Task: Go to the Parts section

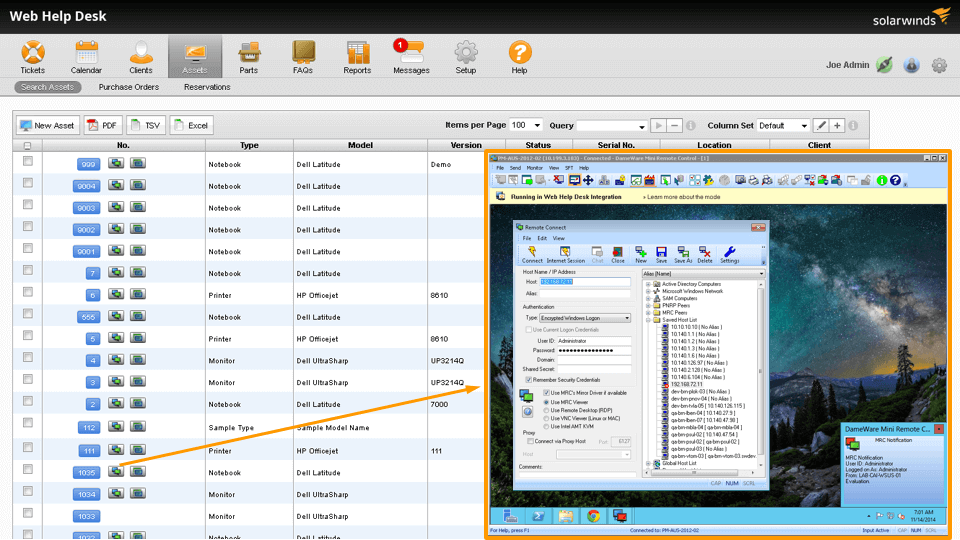Action: (x=248, y=57)
